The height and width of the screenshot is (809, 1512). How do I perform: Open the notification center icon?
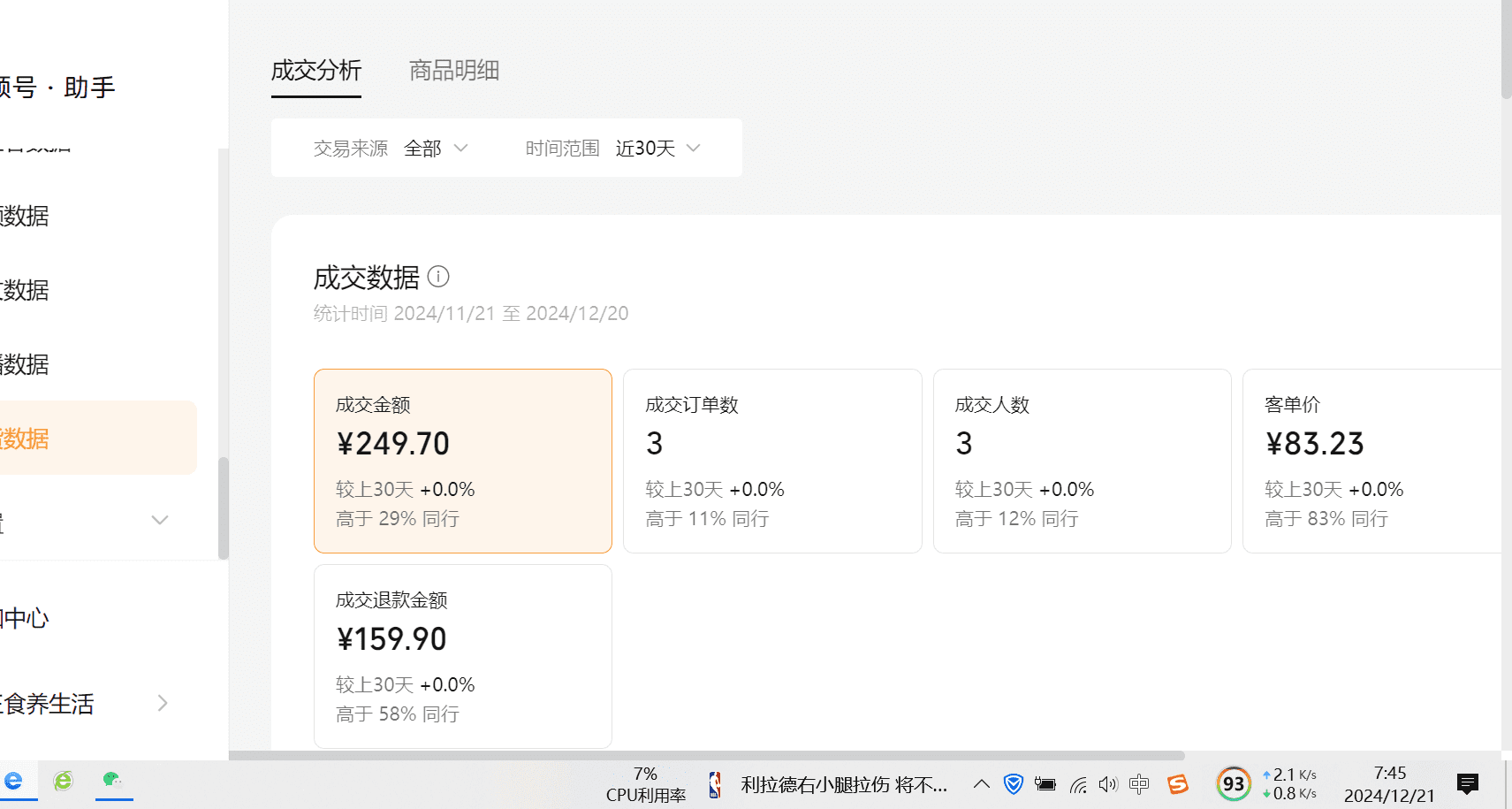click(x=1467, y=783)
